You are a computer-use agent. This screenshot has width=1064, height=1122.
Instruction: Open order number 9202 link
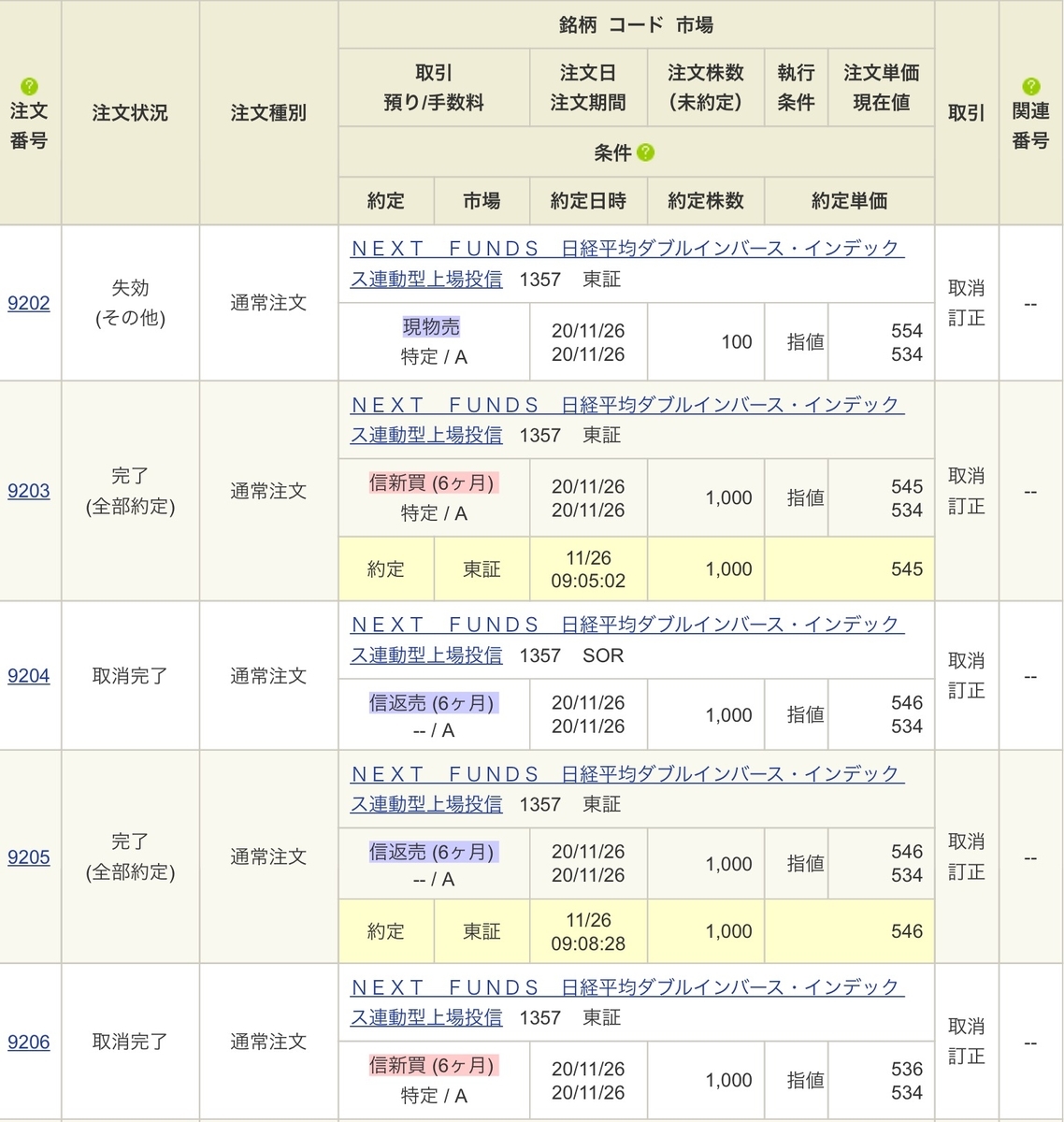[29, 303]
